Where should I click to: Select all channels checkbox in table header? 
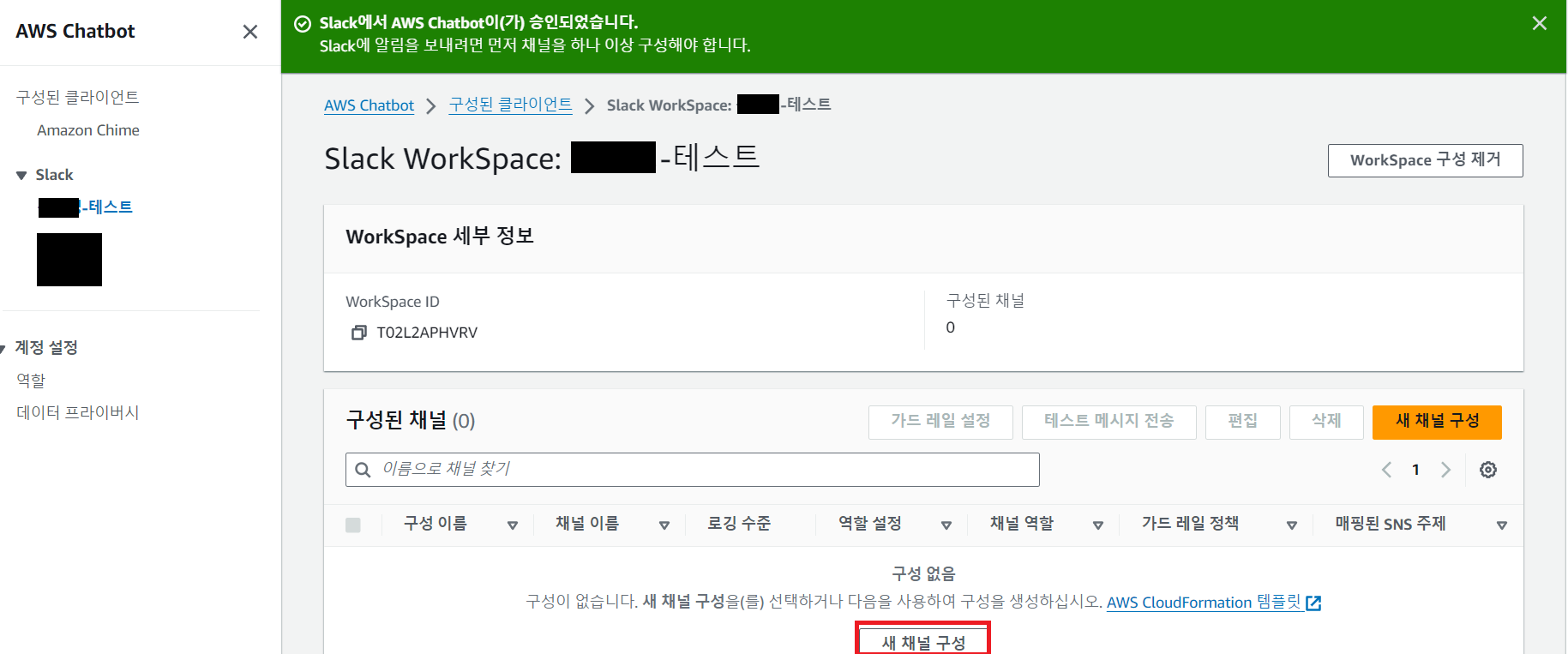tap(353, 525)
